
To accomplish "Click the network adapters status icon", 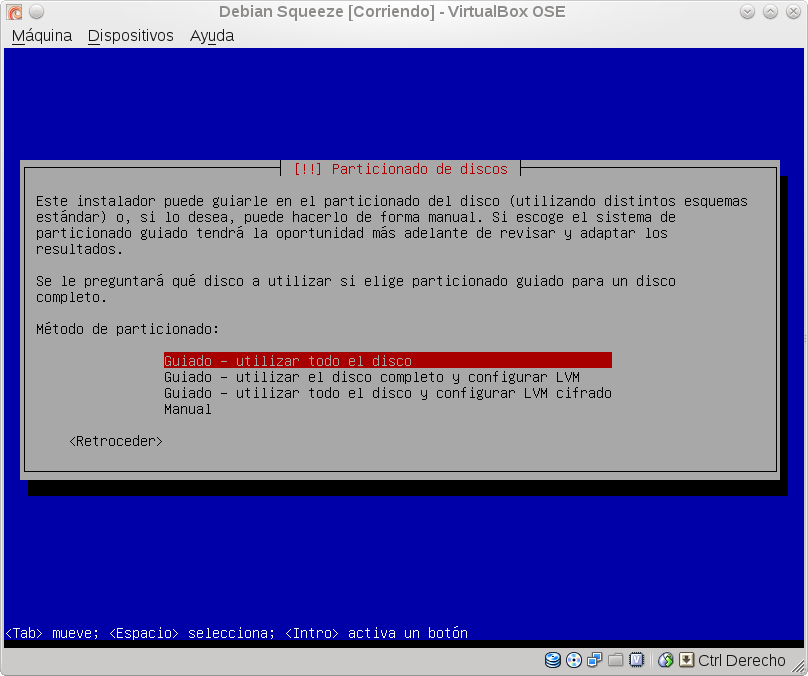I will pos(595,660).
